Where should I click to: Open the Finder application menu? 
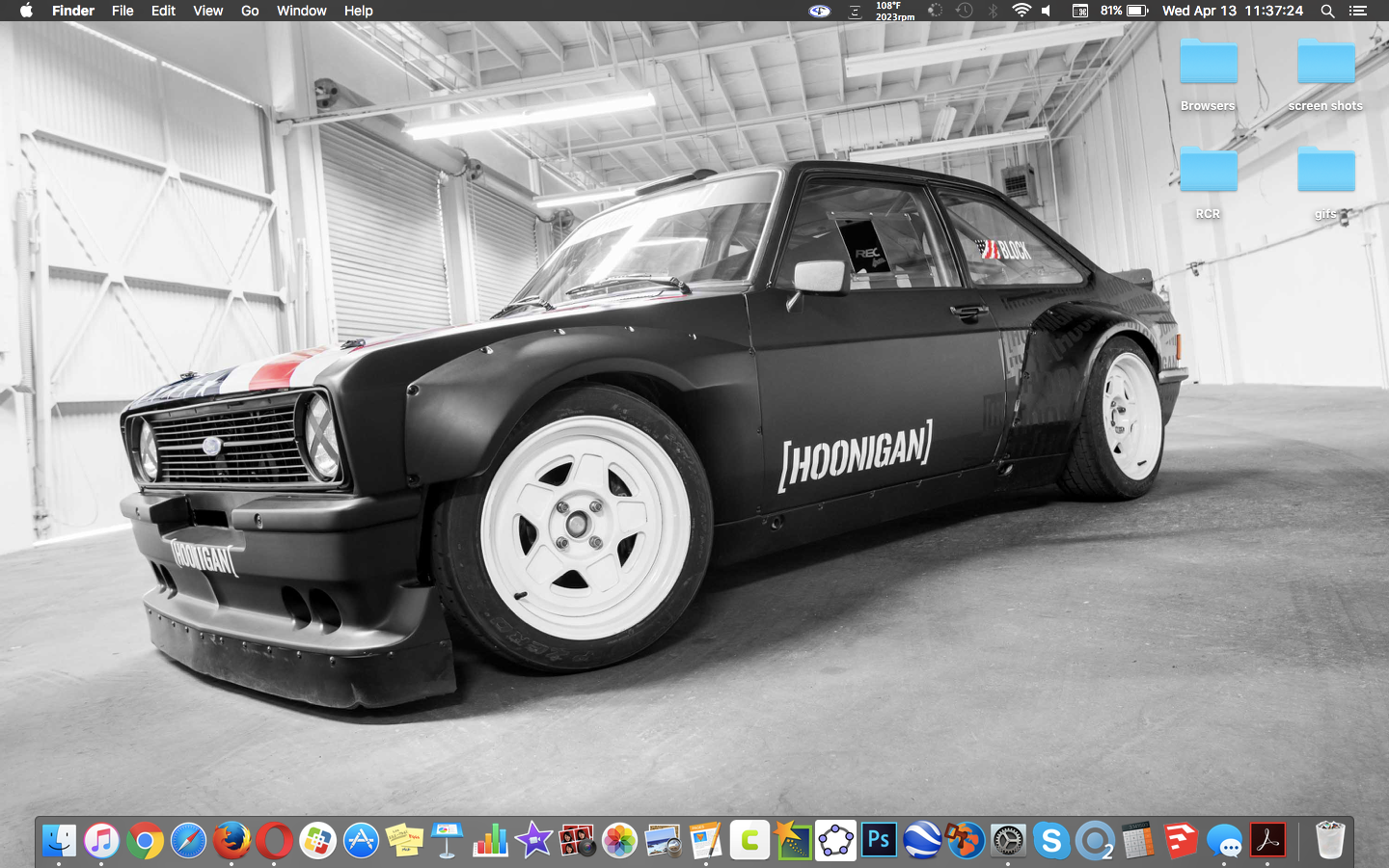click(x=73, y=11)
